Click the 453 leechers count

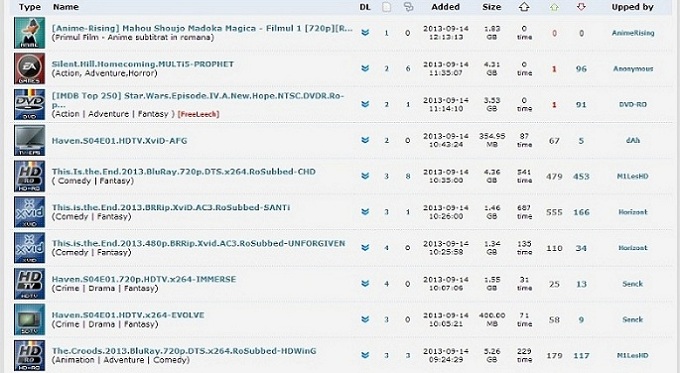581,177
